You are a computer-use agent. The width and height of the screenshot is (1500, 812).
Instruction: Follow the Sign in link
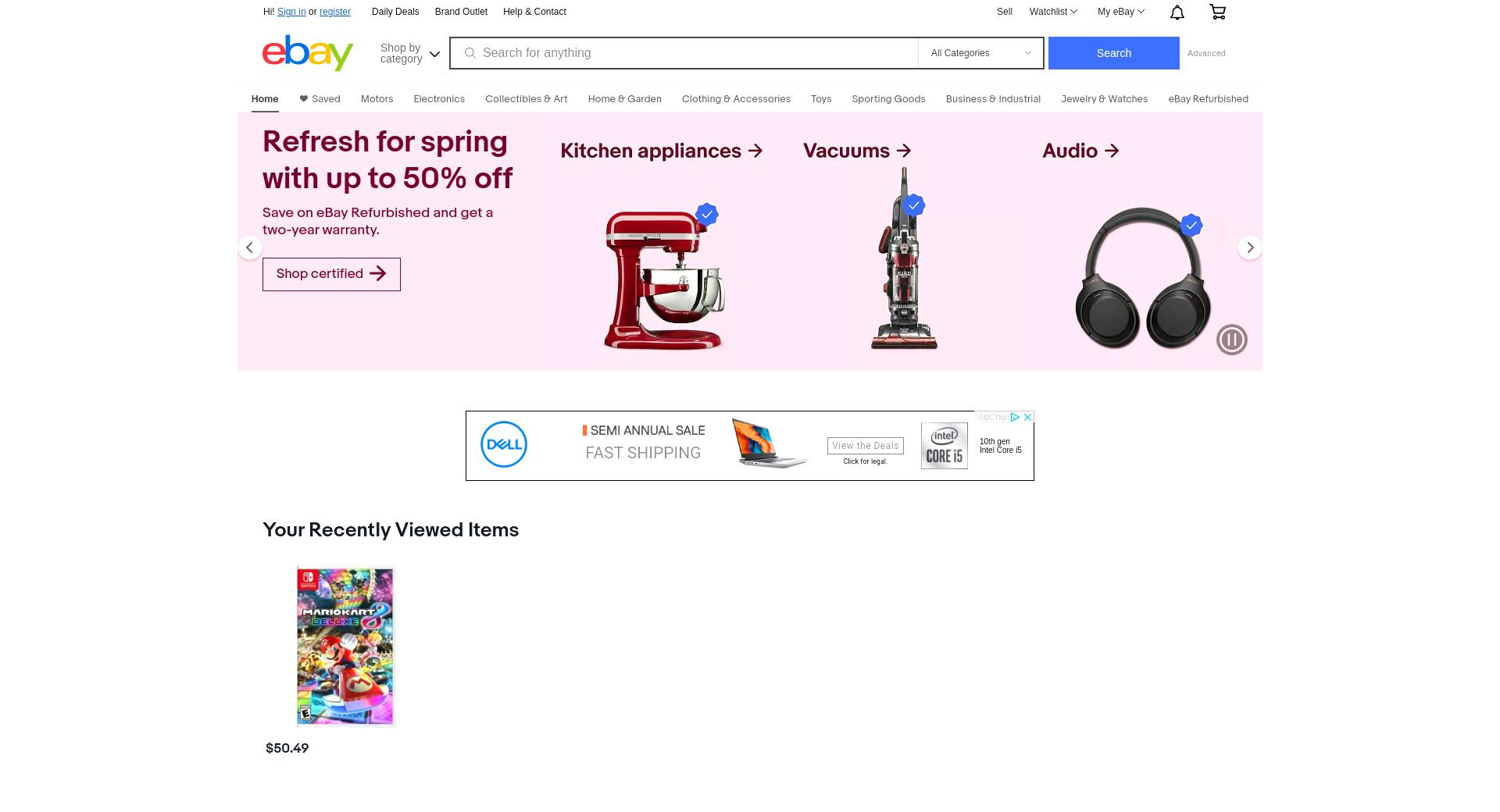tap(291, 12)
